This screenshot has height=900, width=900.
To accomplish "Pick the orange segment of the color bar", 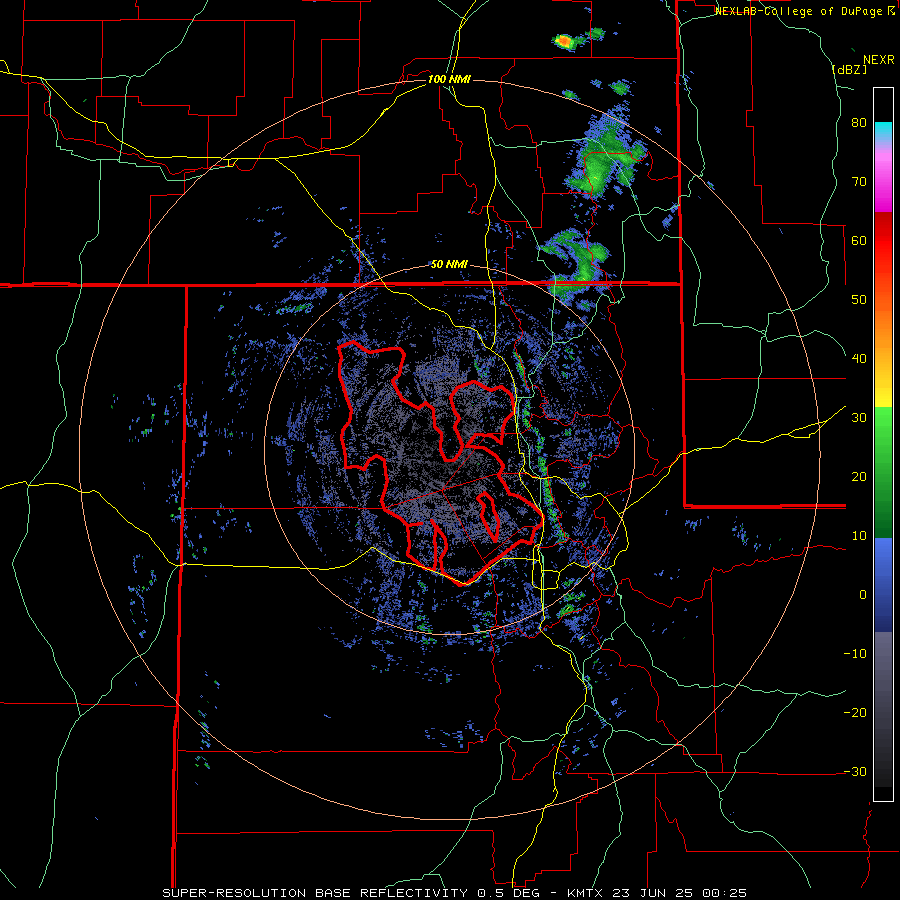I will click(x=883, y=327).
